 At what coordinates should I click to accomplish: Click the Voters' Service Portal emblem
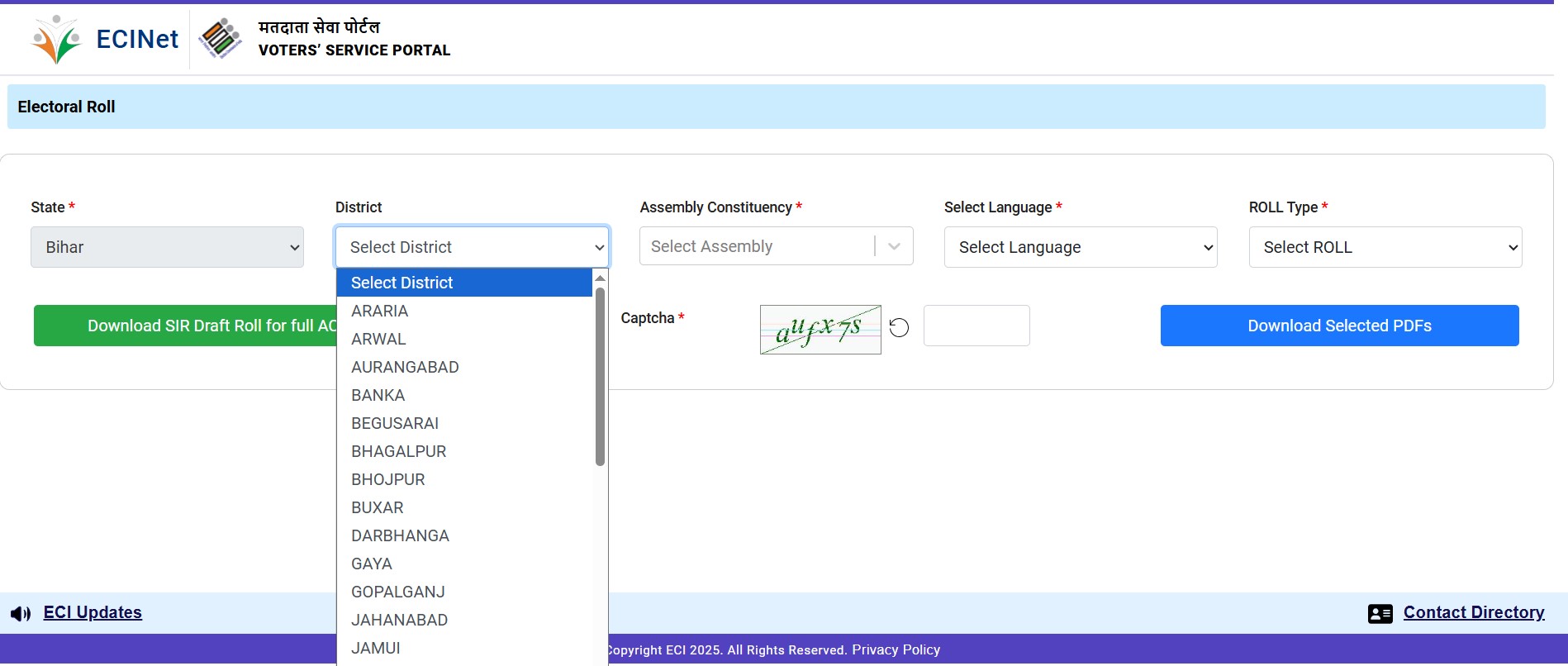(x=220, y=39)
